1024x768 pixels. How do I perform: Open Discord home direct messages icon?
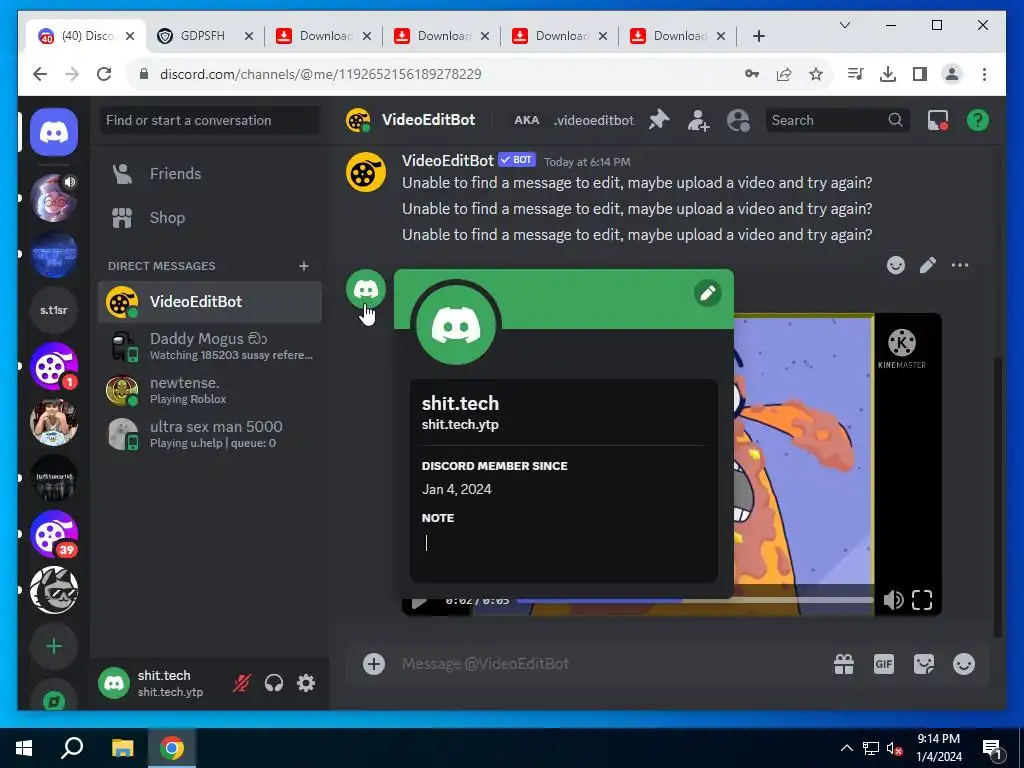(54, 133)
